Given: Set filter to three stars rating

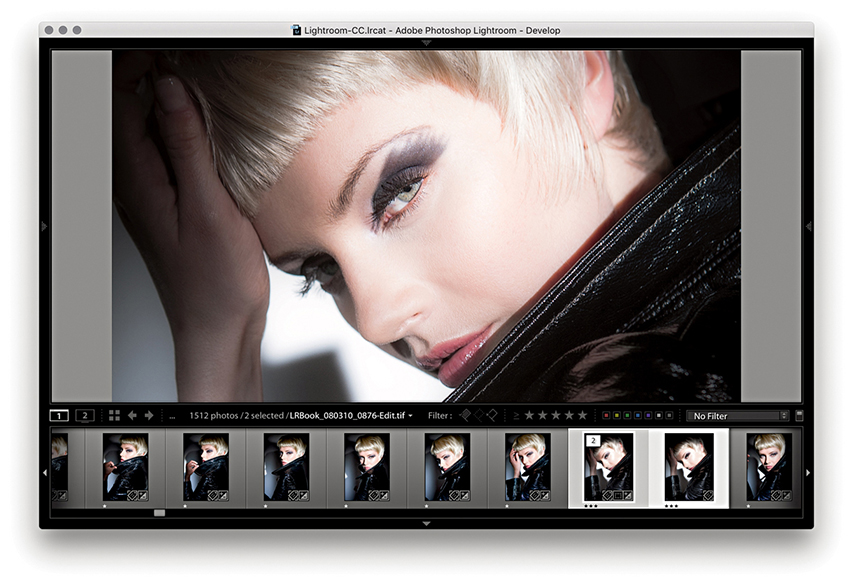Looking at the screenshot, I should 556,416.
